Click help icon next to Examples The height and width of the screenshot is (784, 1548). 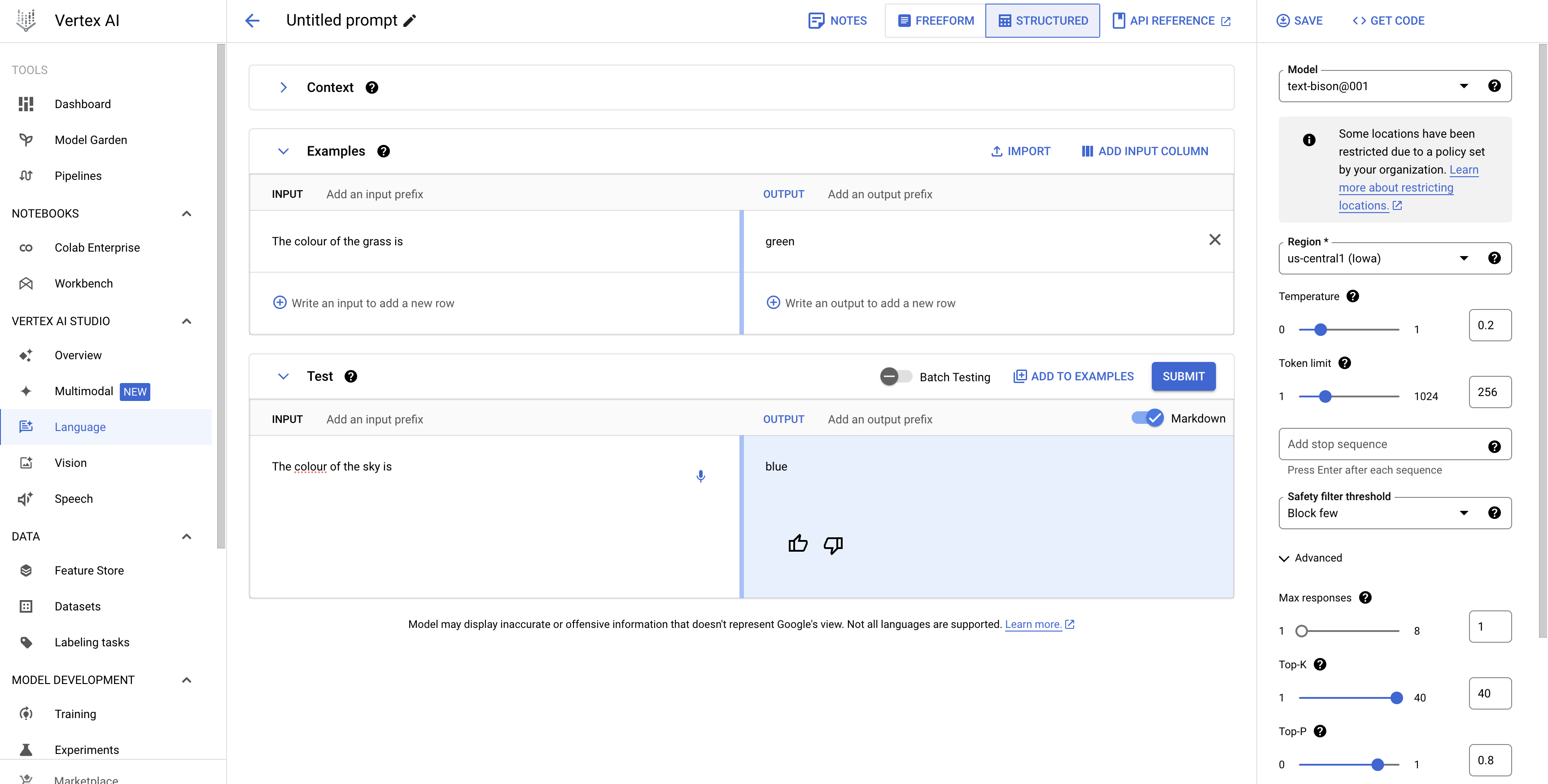click(383, 152)
